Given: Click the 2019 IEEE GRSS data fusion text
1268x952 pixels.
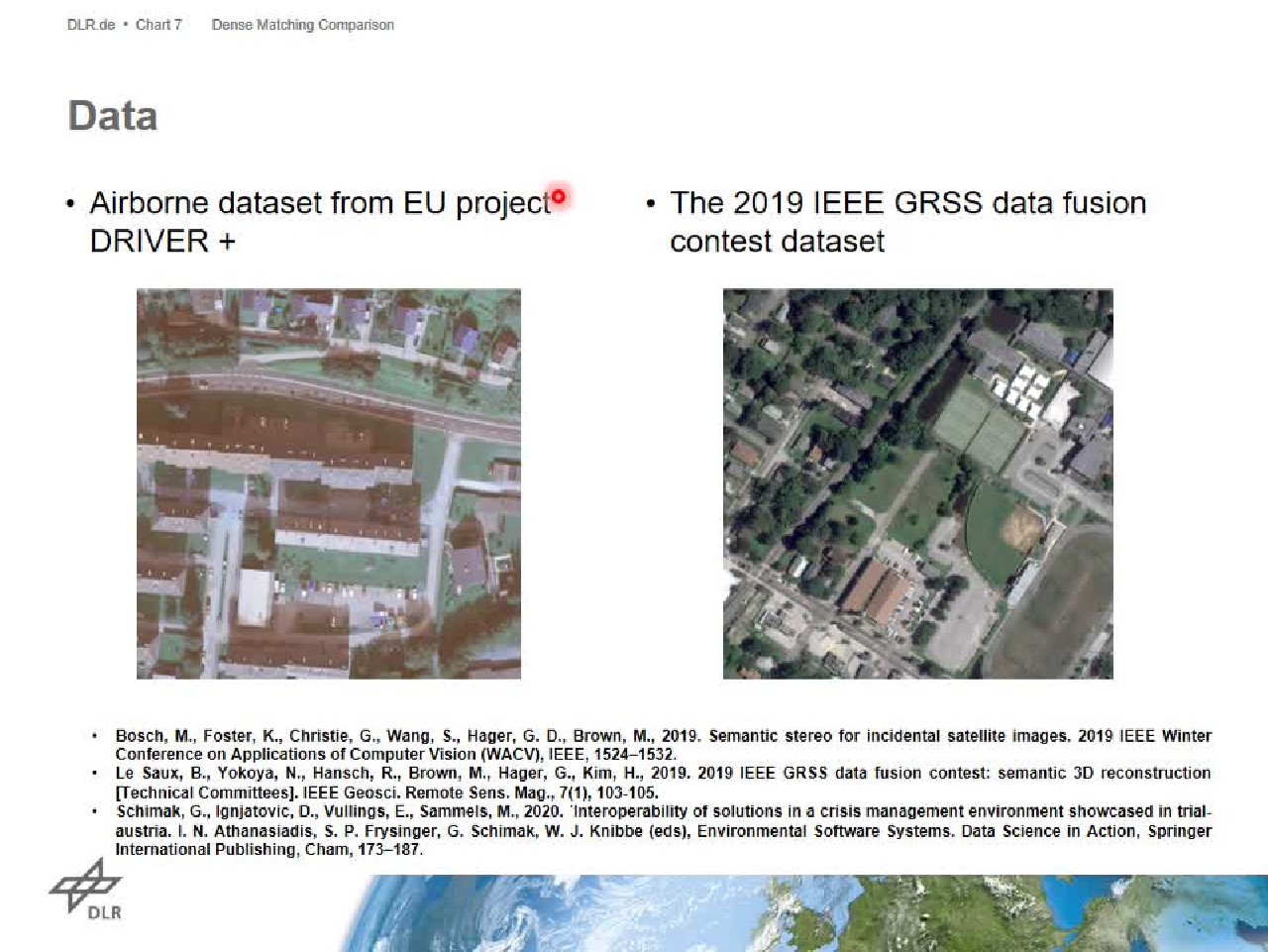Looking at the screenshot, I should [907, 203].
